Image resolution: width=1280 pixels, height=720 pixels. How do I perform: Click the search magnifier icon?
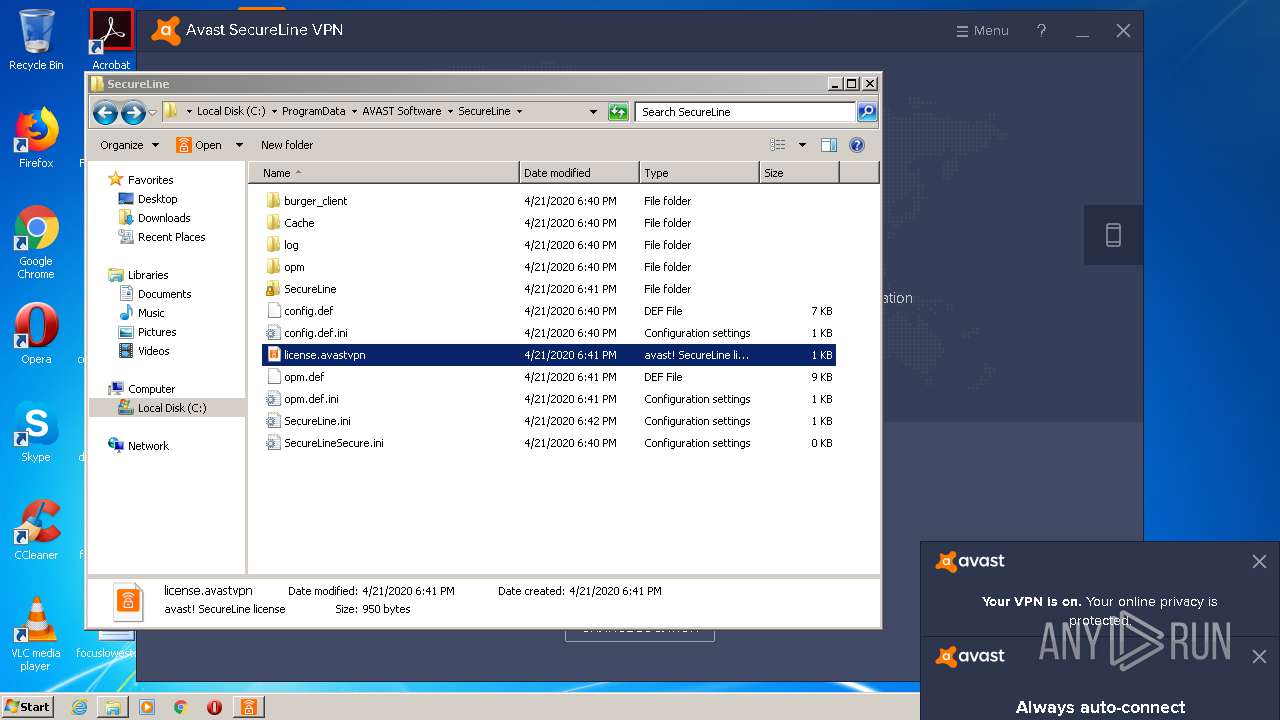pyautogui.click(x=867, y=112)
